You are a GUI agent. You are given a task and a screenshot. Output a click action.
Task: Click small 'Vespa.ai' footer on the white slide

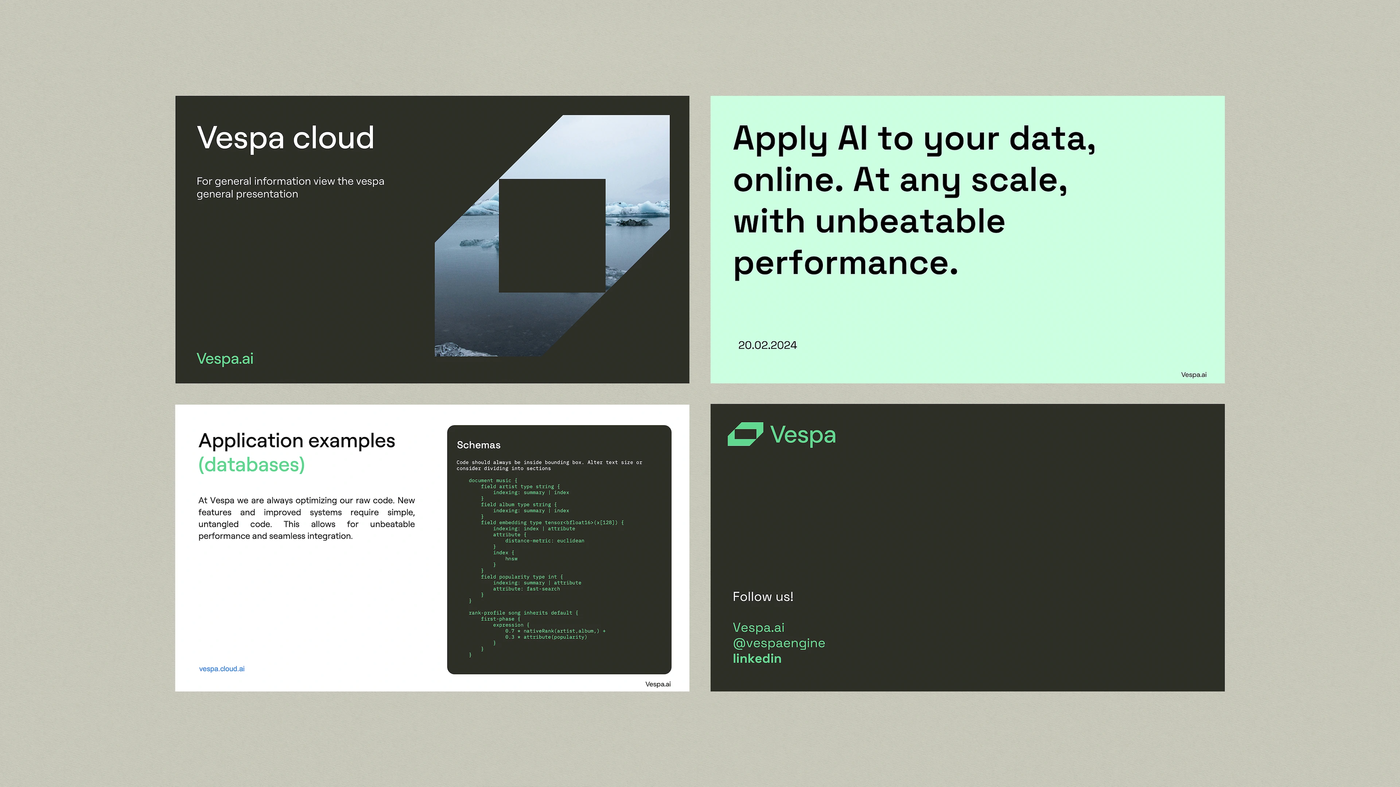pos(658,684)
